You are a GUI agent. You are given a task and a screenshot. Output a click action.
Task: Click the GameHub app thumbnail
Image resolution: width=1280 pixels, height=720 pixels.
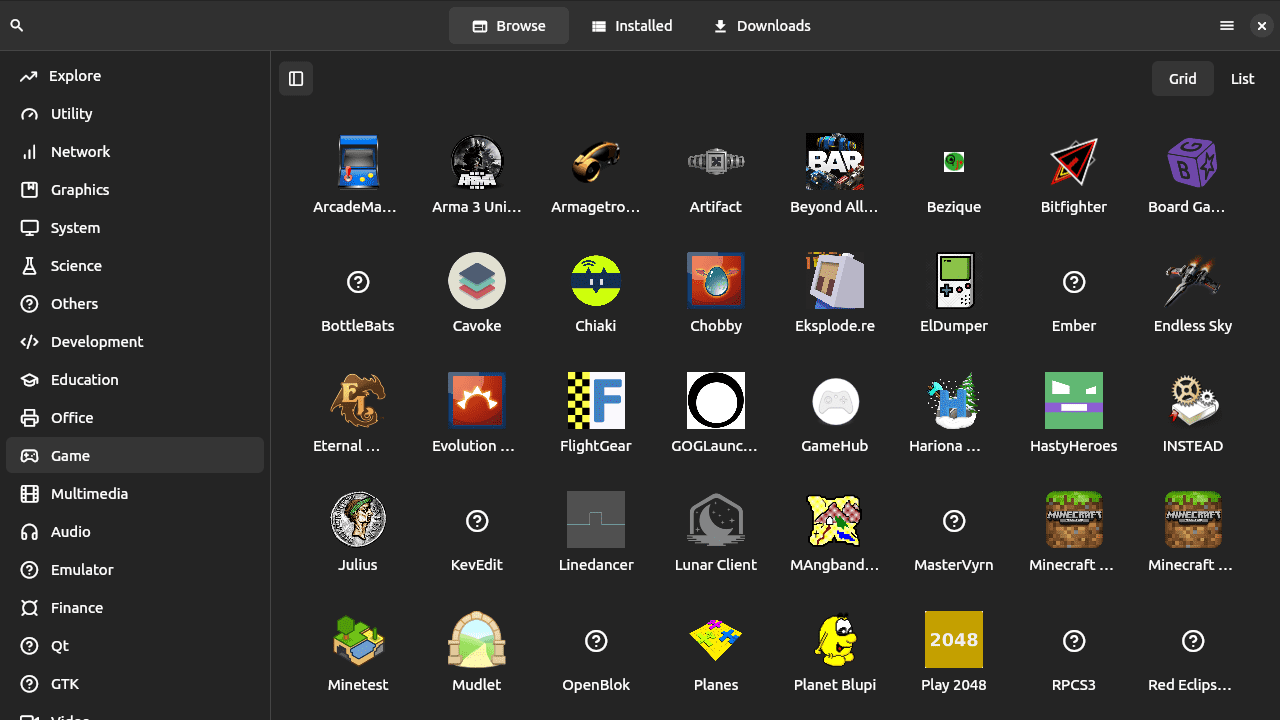click(x=835, y=401)
